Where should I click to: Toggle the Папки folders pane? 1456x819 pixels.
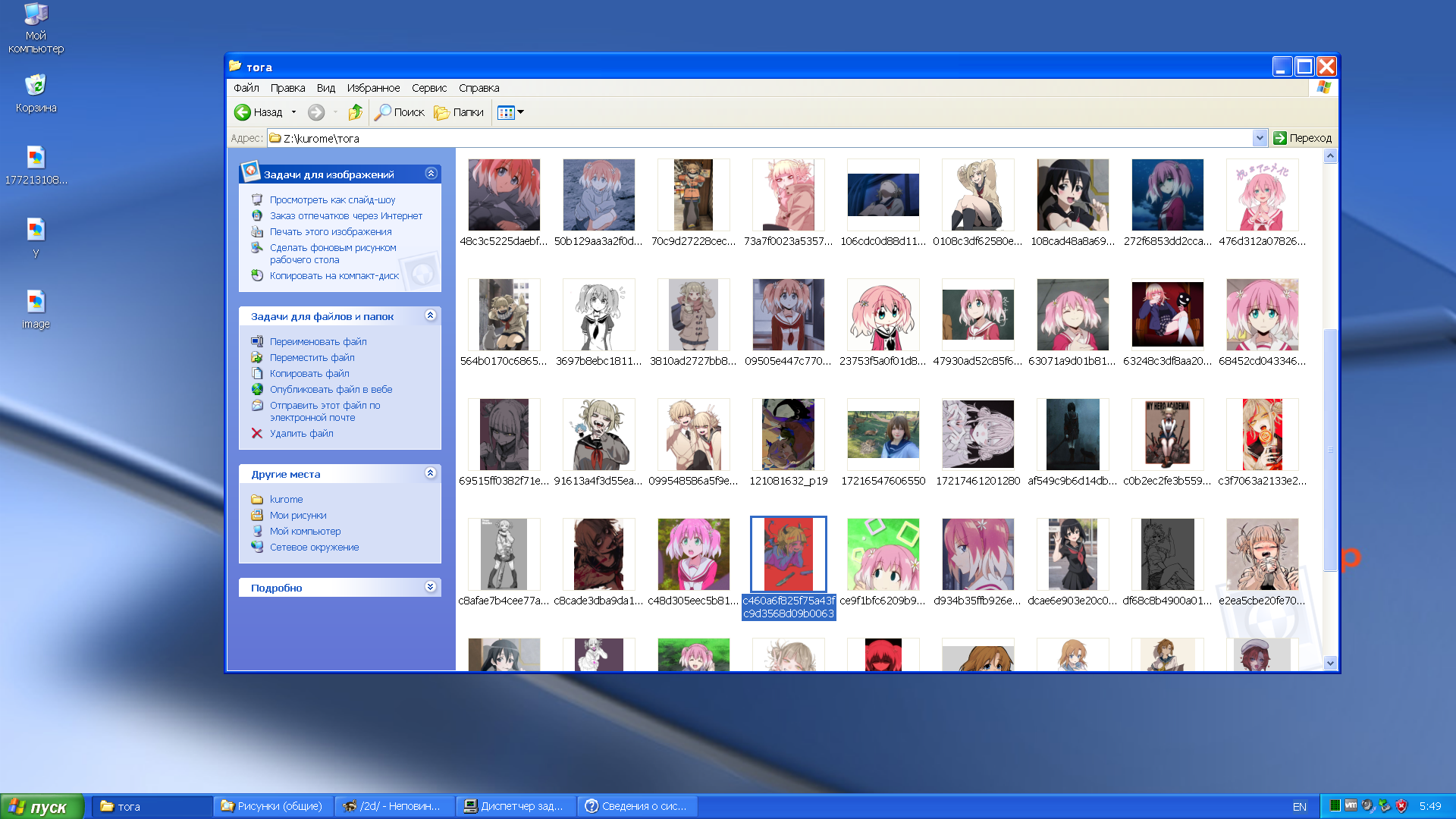click(459, 112)
